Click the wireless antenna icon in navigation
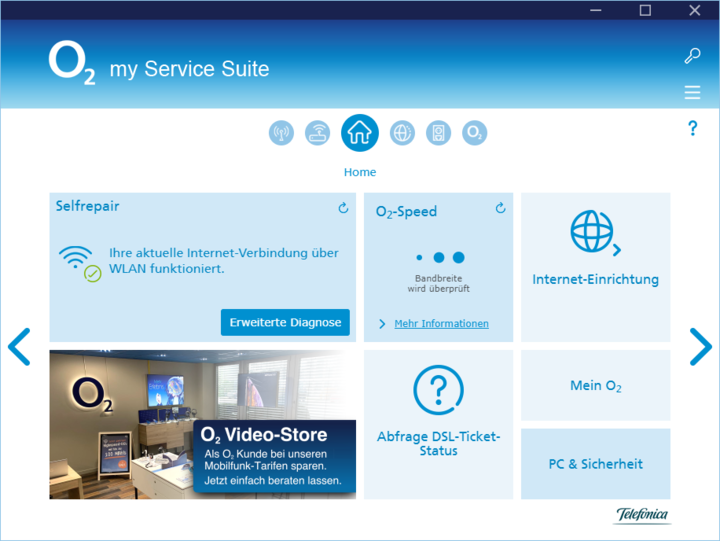 pyautogui.click(x=281, y=133)
